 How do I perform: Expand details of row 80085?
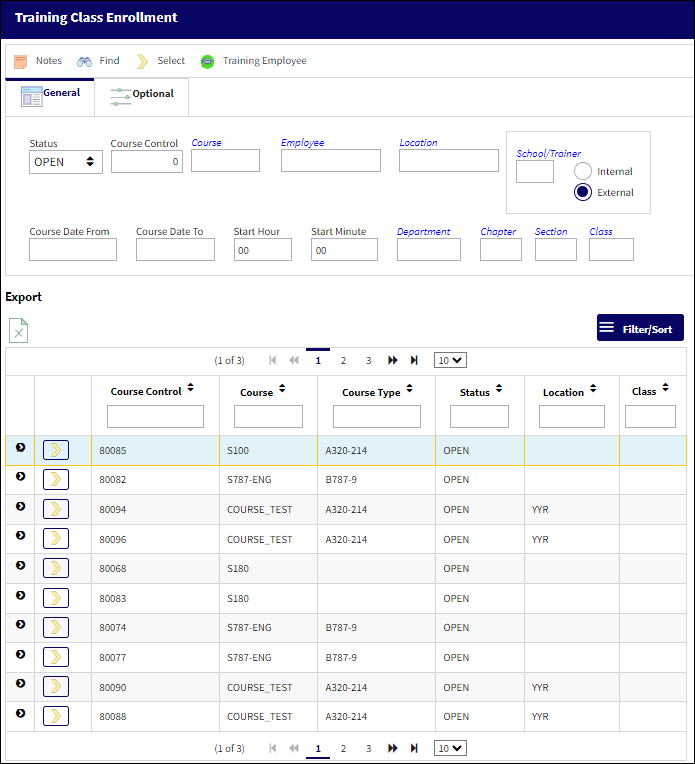point(20,447)
